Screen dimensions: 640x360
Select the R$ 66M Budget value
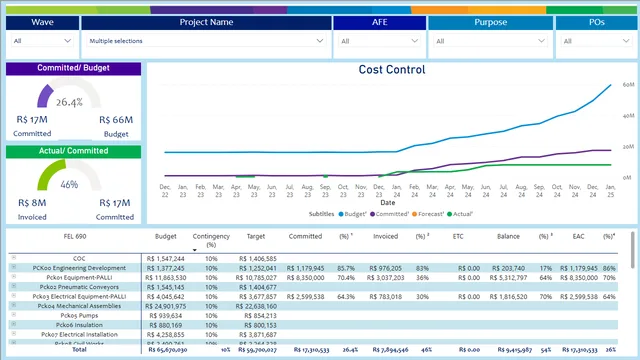coord(116,120)
